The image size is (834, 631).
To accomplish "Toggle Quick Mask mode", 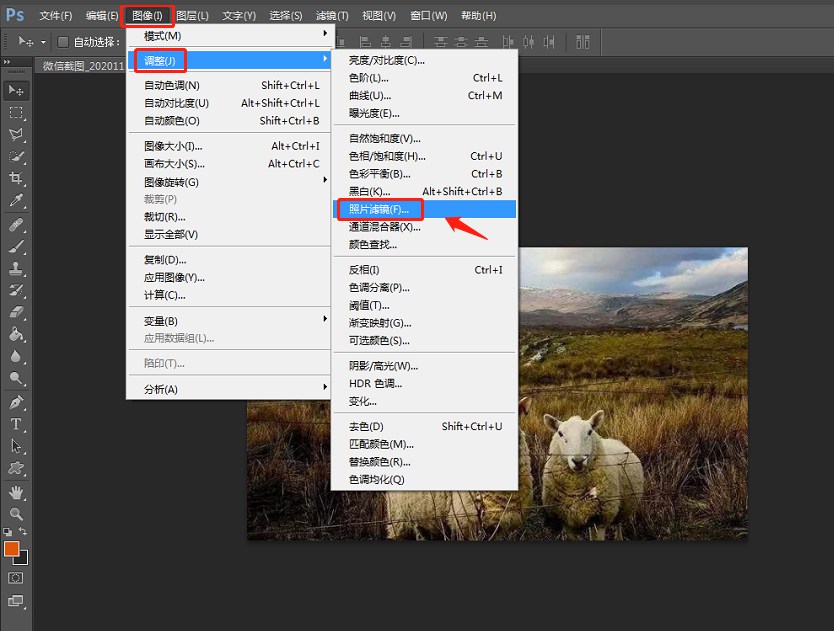I will 17,577.
